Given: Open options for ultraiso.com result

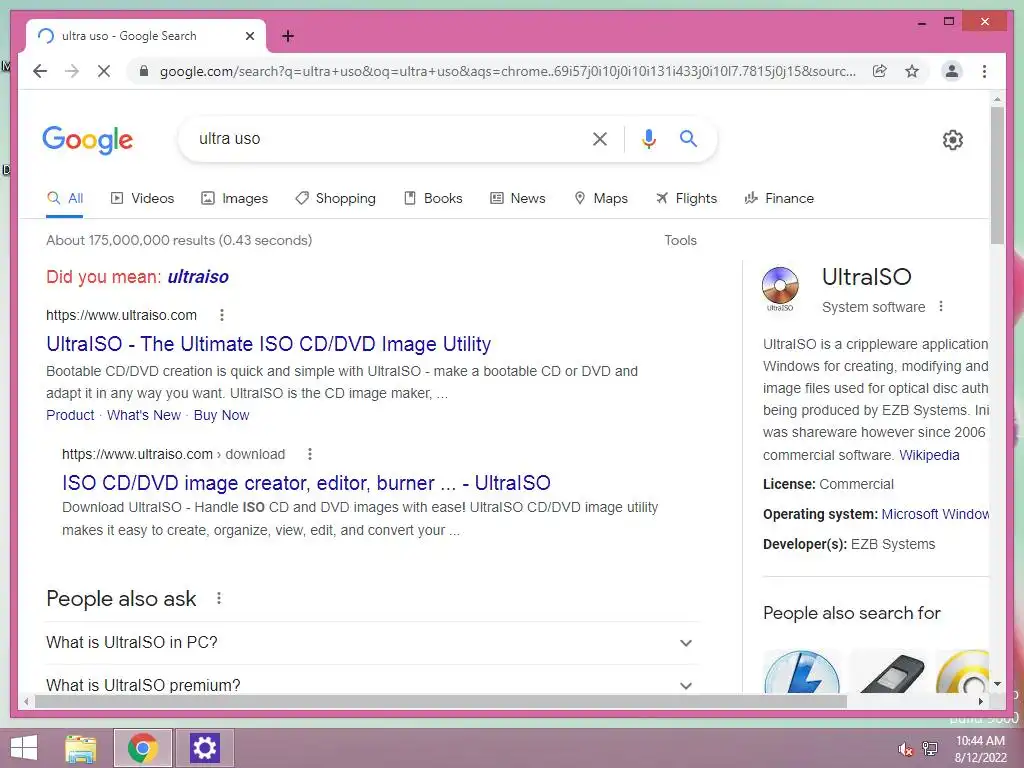Looking at the screenshot, I should coord(222,315).
